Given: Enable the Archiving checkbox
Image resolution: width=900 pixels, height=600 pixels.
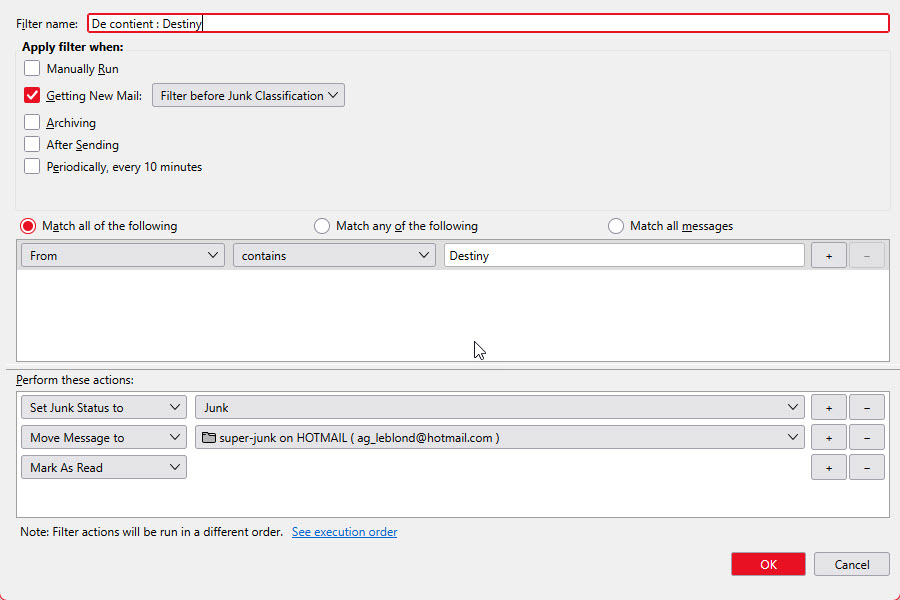Looking at the screenshot, I should [x=32, y=123].
